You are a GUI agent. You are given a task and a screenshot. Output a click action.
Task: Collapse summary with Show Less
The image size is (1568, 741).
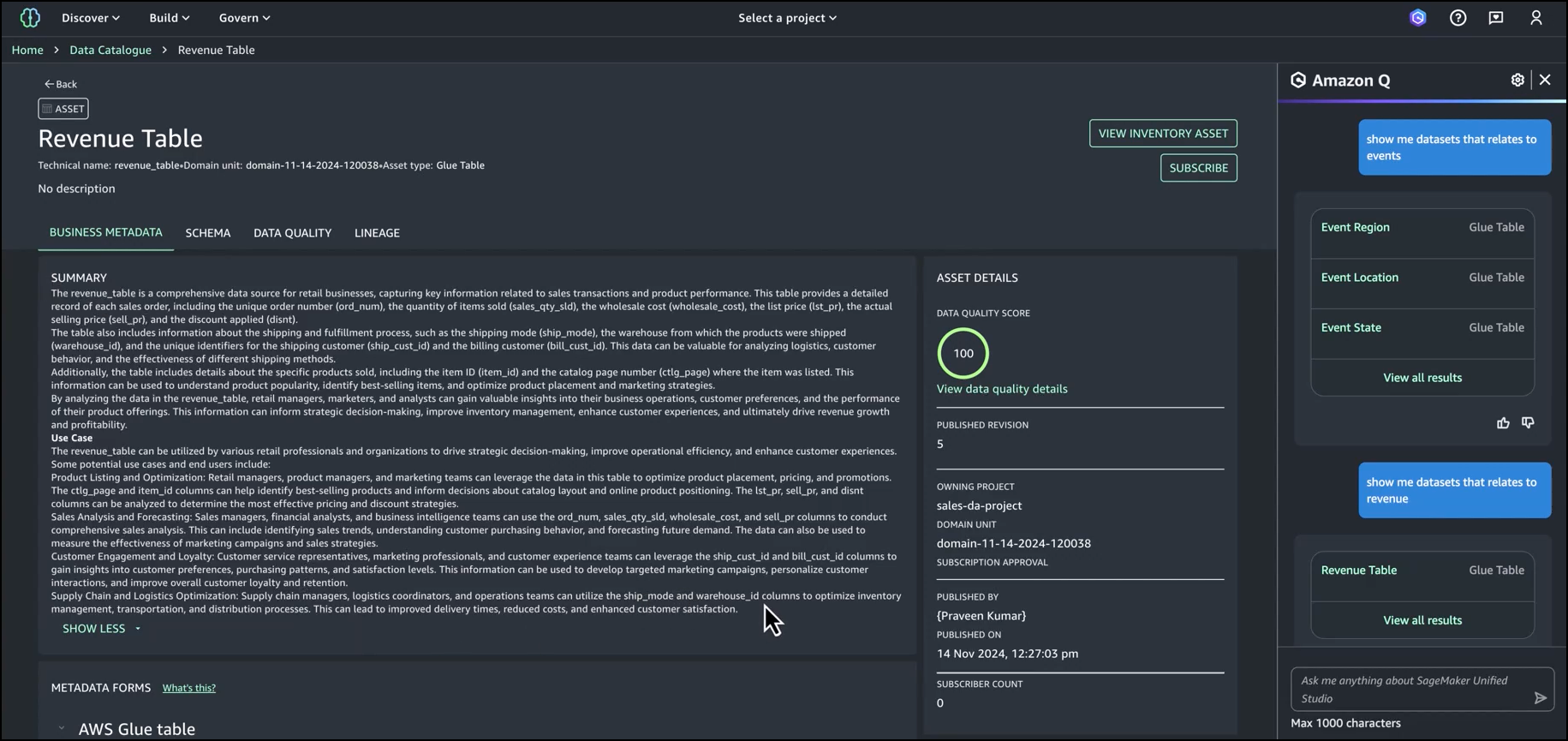pos(101,629)
